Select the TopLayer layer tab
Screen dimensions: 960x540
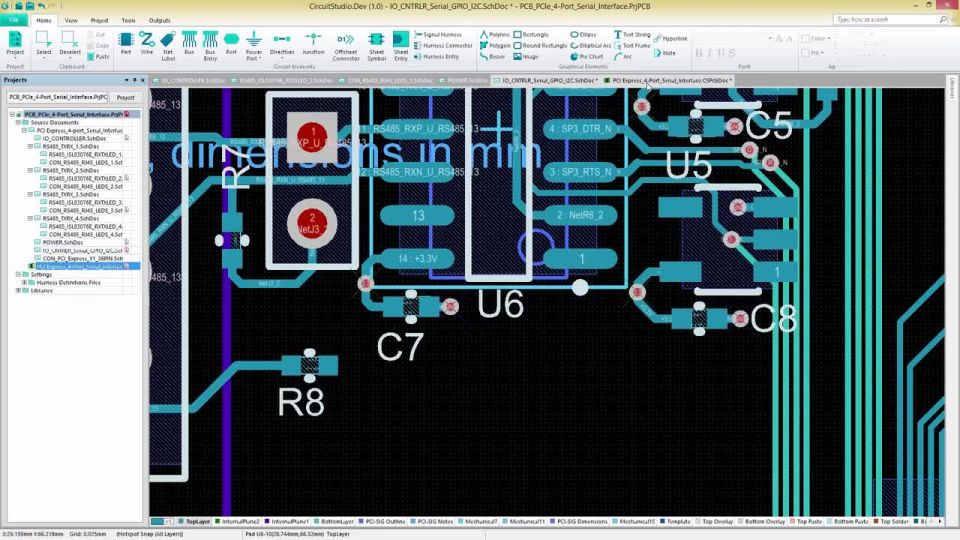195,522
